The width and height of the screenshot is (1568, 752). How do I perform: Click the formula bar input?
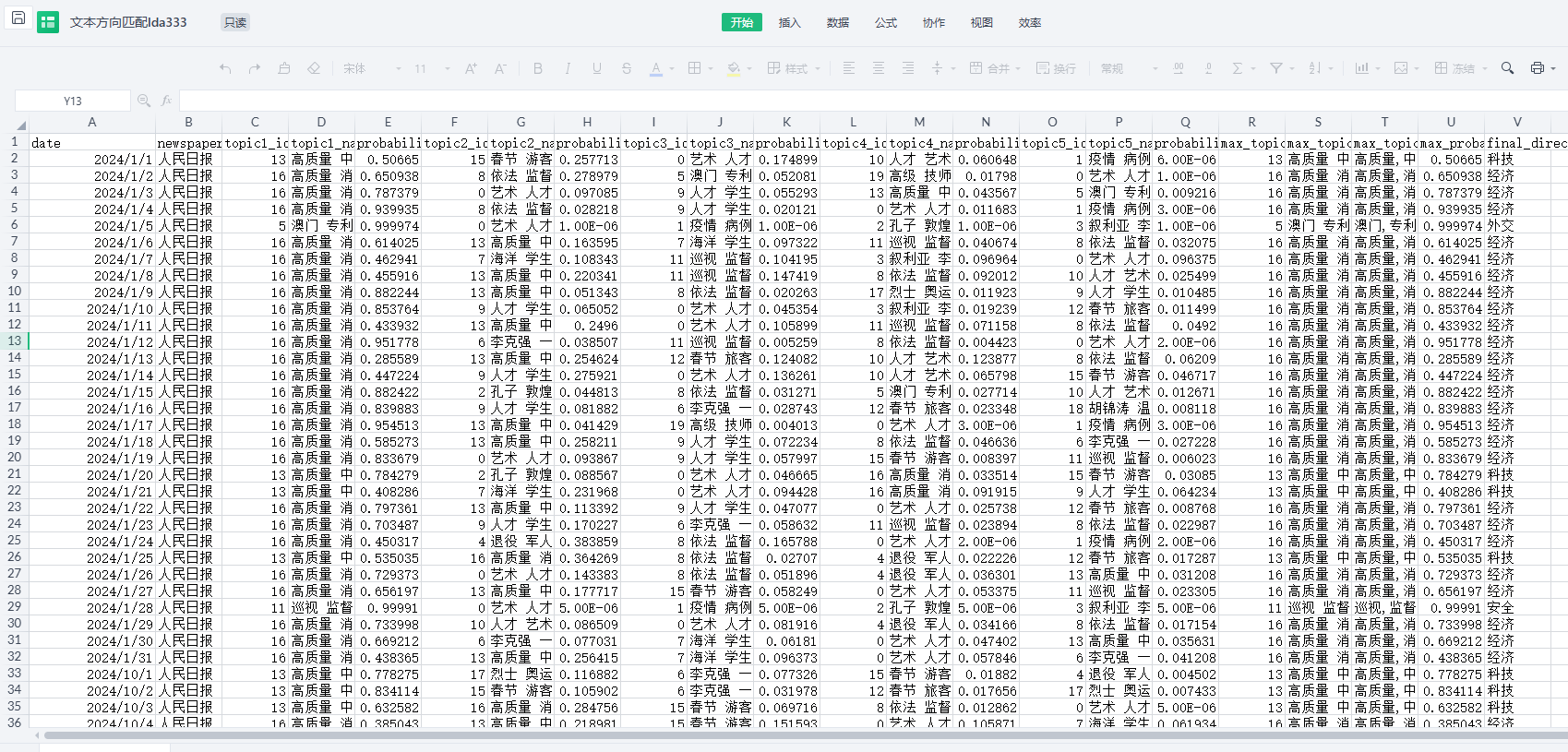[872, 101]
